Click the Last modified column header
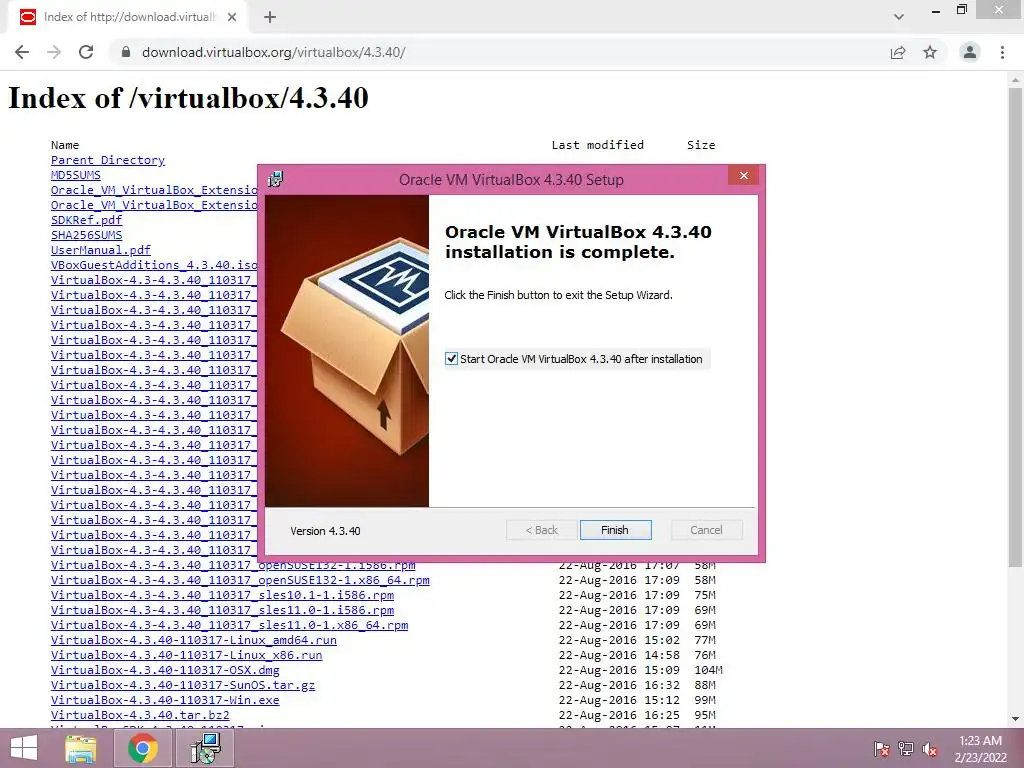This screenshot has height=768, width=1024. click(598, 145)
